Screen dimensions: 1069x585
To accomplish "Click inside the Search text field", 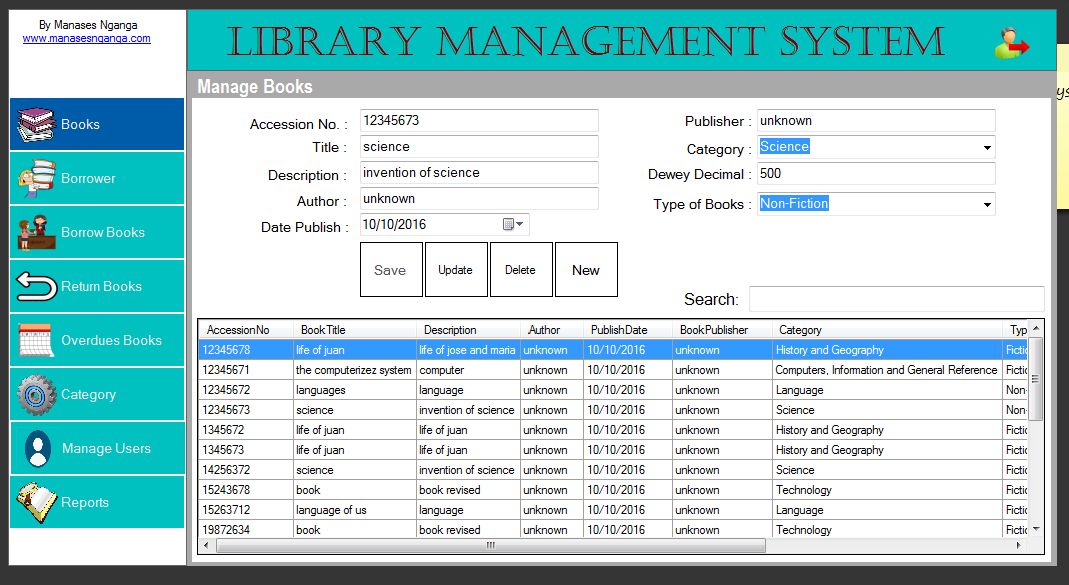I will pos(895,299).
